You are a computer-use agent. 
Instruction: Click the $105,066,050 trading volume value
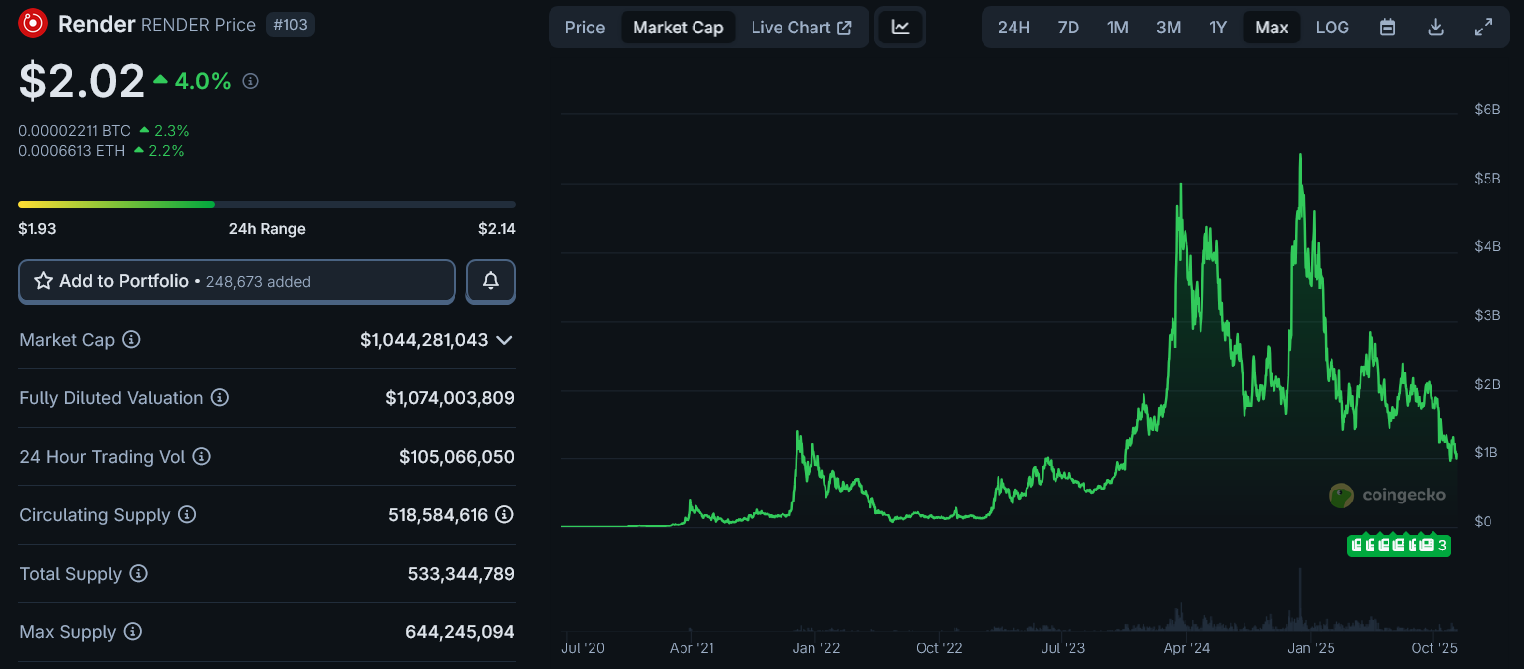457,457
